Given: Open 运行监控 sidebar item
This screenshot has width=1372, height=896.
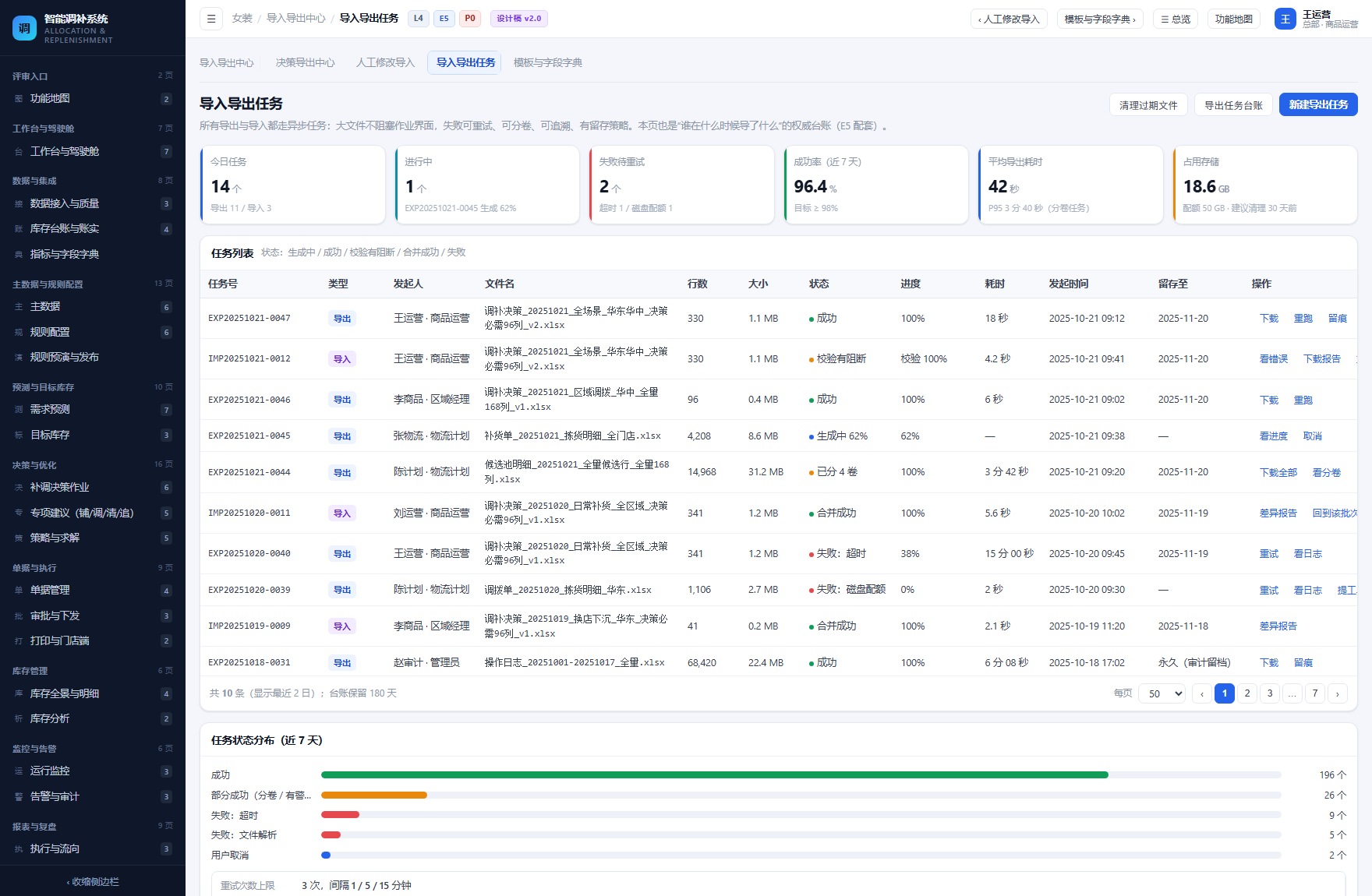Looking at the screenshot, I should coord(93,771).
